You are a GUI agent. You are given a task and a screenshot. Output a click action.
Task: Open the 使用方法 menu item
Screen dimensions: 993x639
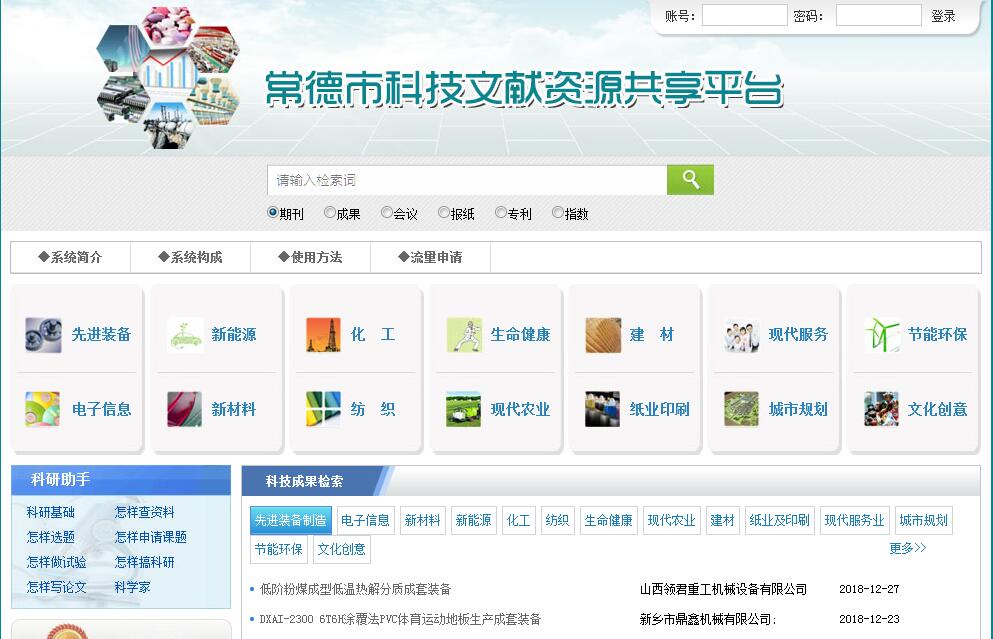310,257
